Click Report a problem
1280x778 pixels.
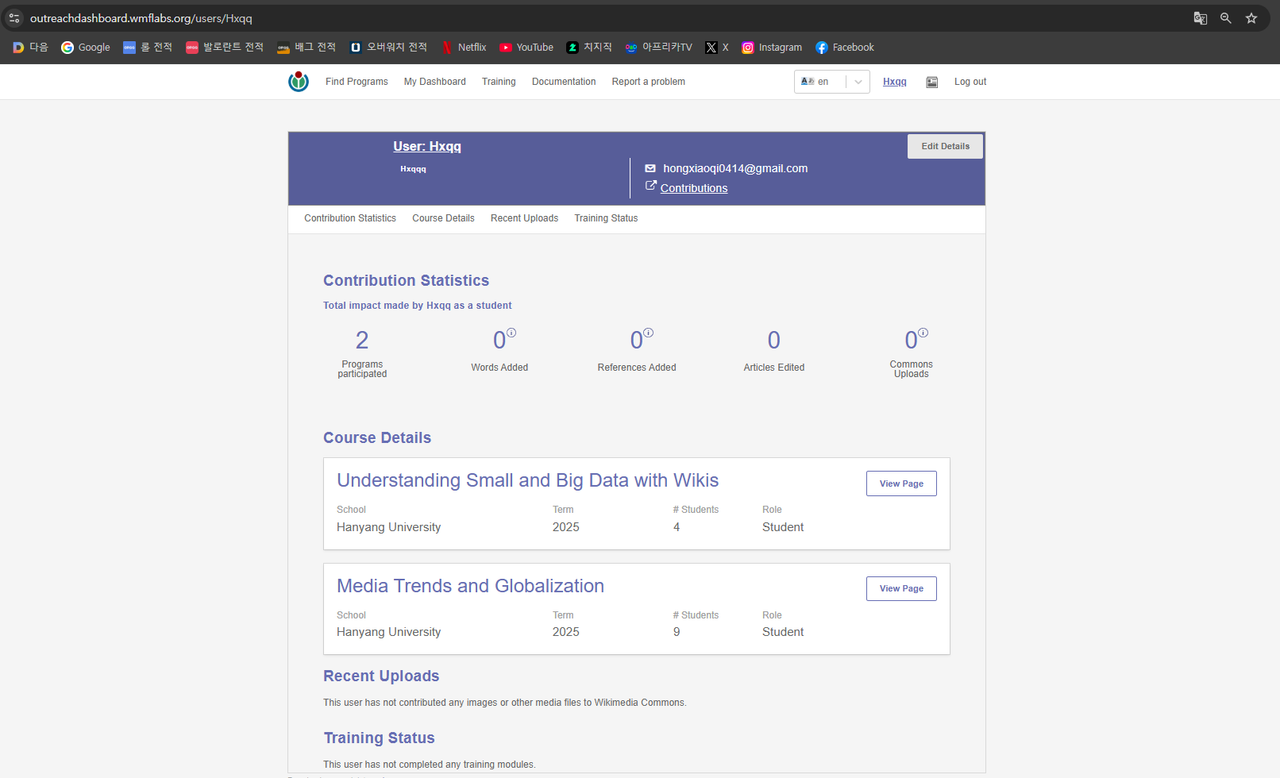(x=648, y=82)
